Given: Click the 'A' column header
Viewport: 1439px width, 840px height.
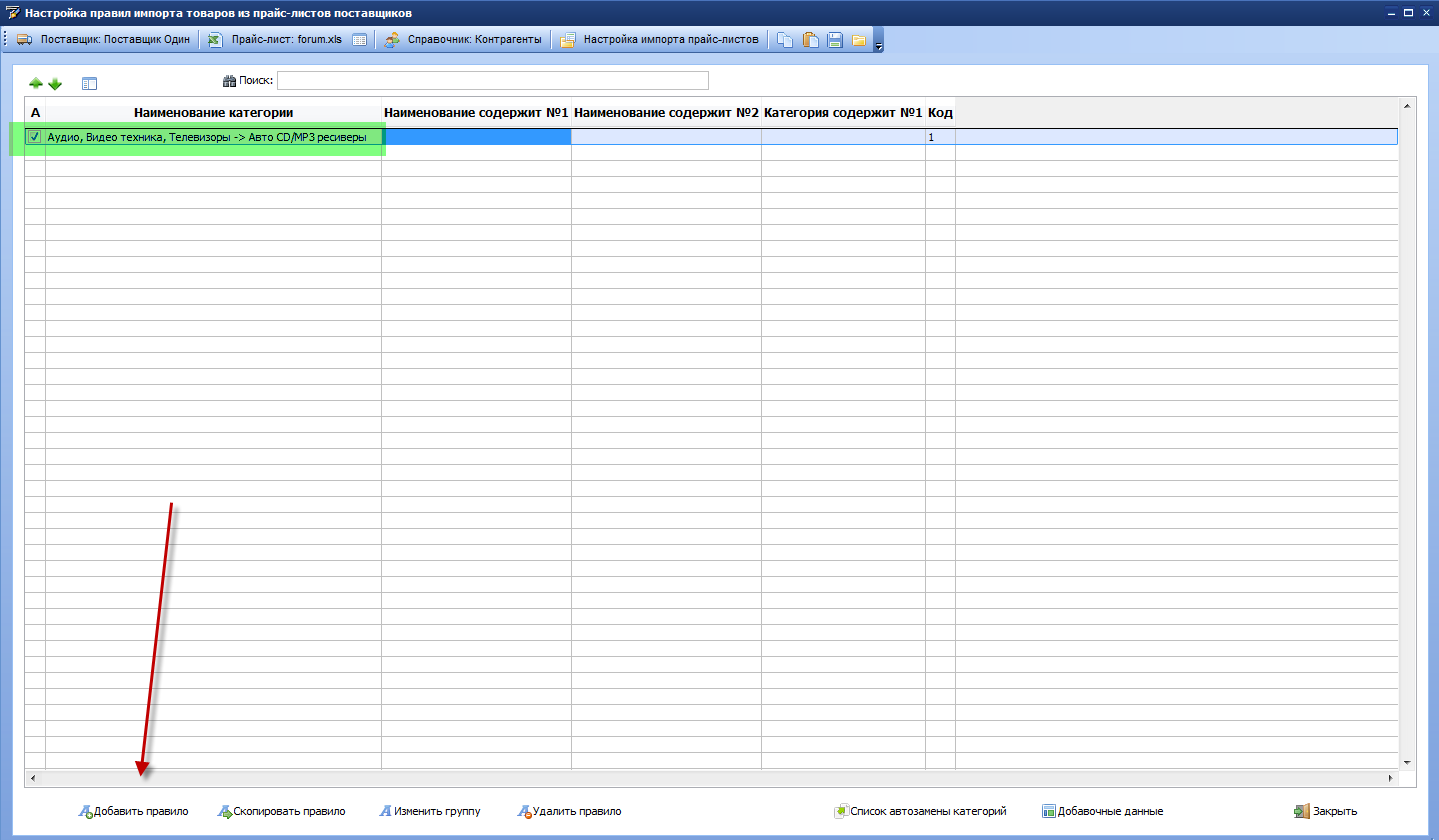Looking at the screenshot, I should [35, 113].
